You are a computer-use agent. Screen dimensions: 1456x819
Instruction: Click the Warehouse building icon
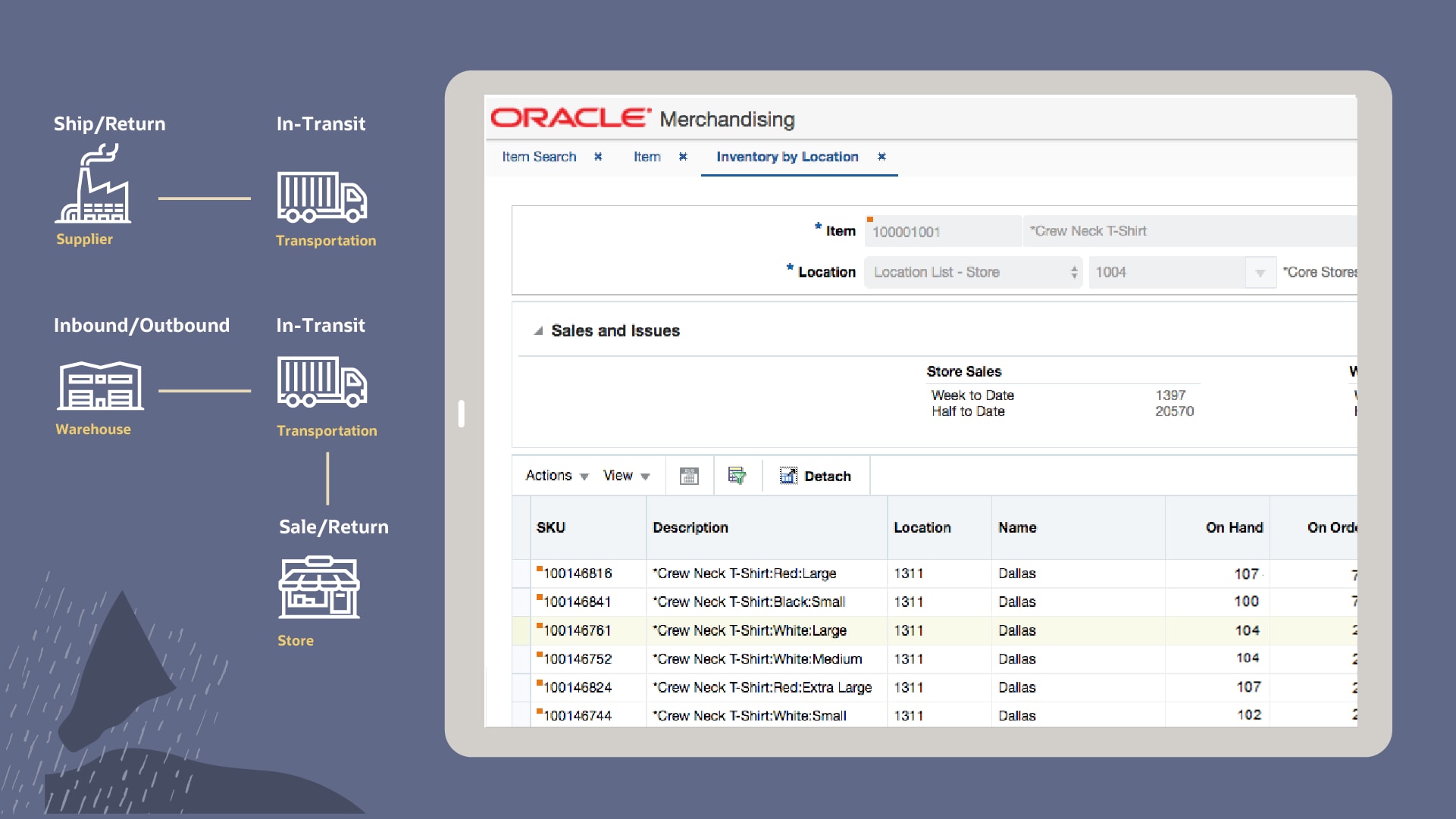pos(101,386)
